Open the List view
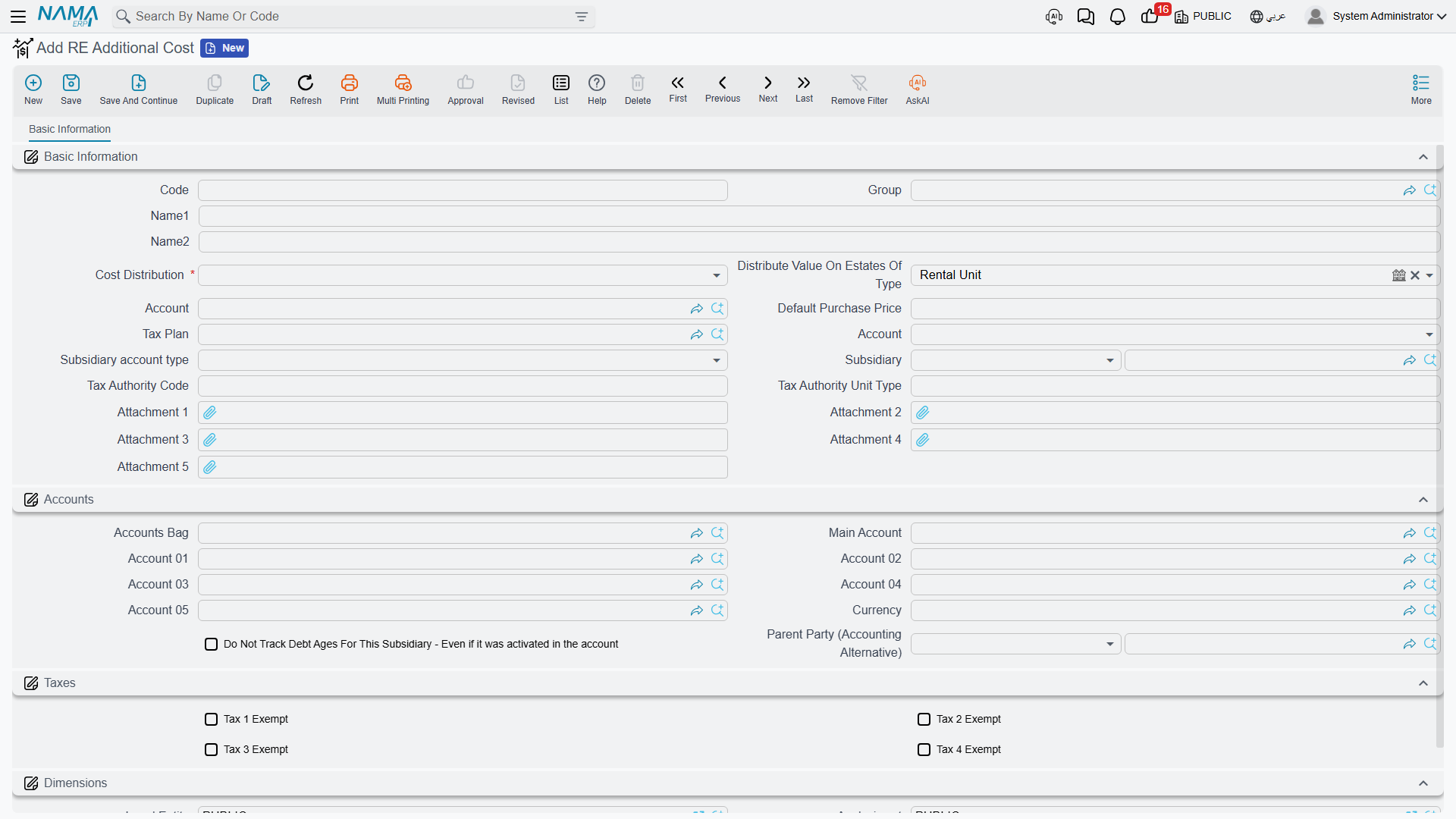1456x819 pixels. 561,89
